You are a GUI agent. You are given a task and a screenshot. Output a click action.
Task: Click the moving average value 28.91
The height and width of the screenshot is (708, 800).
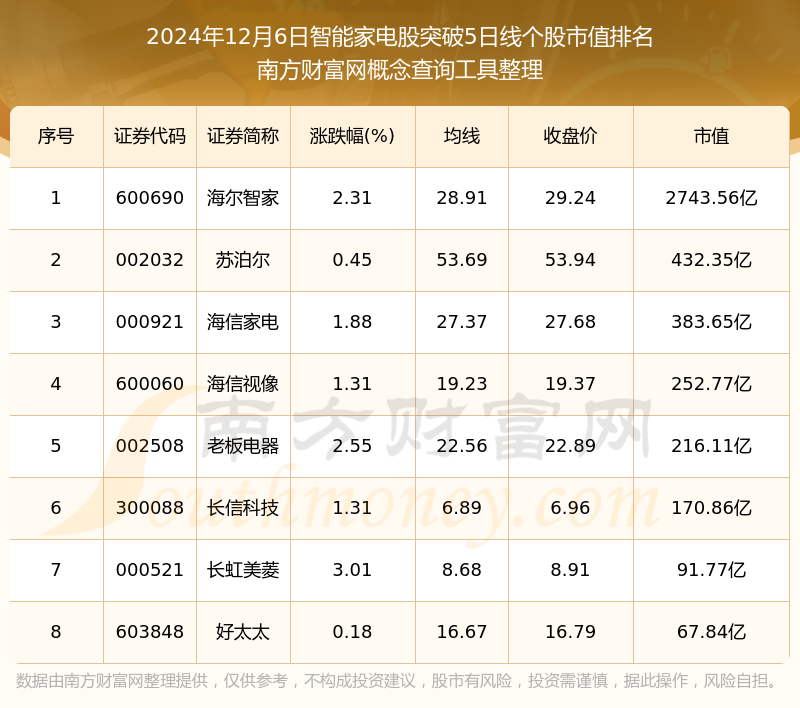(462, 198)
